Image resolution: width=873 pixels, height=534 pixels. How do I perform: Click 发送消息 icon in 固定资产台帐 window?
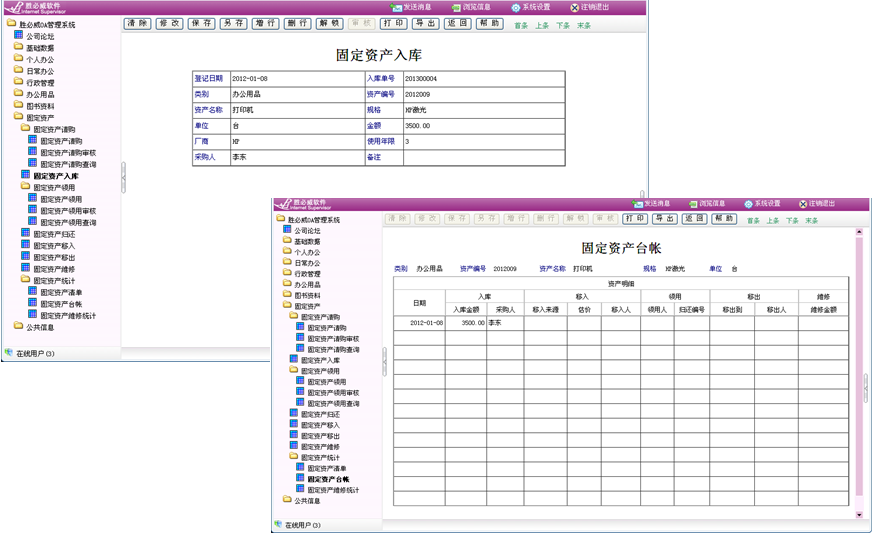(637, 204)
